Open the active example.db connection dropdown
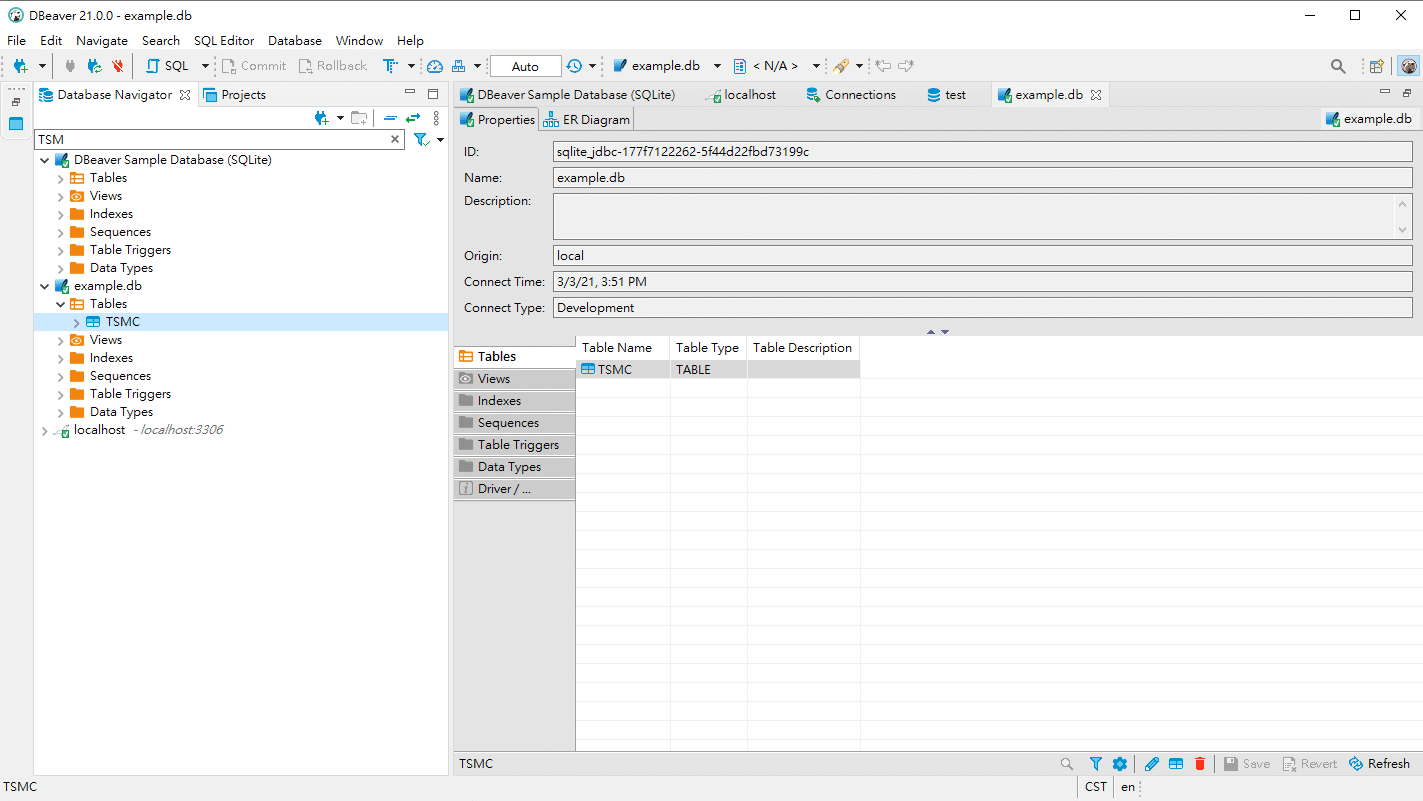 click(x=666, y=66)
